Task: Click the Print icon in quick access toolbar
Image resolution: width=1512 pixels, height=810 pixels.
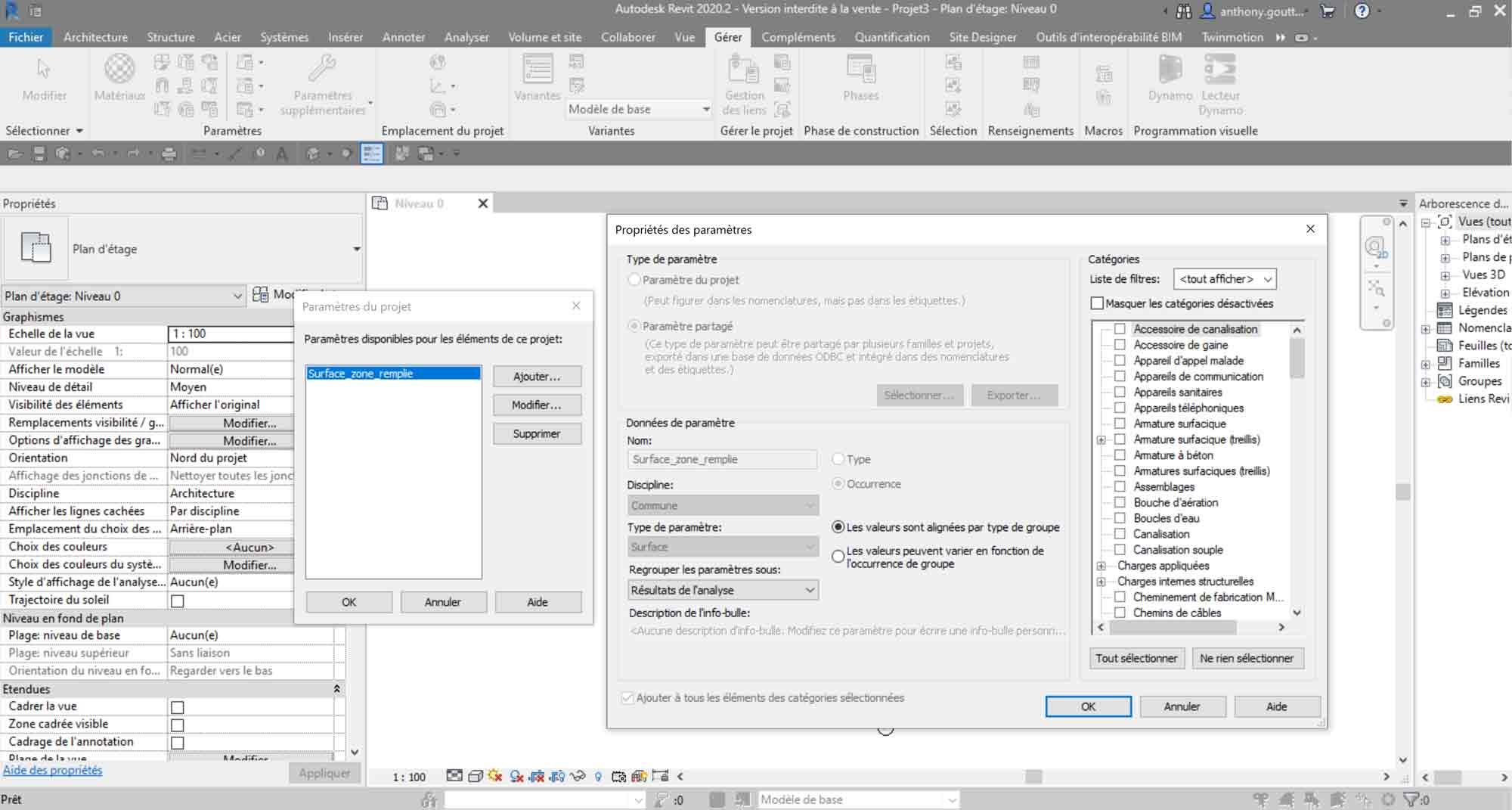Action: point(169,154)
